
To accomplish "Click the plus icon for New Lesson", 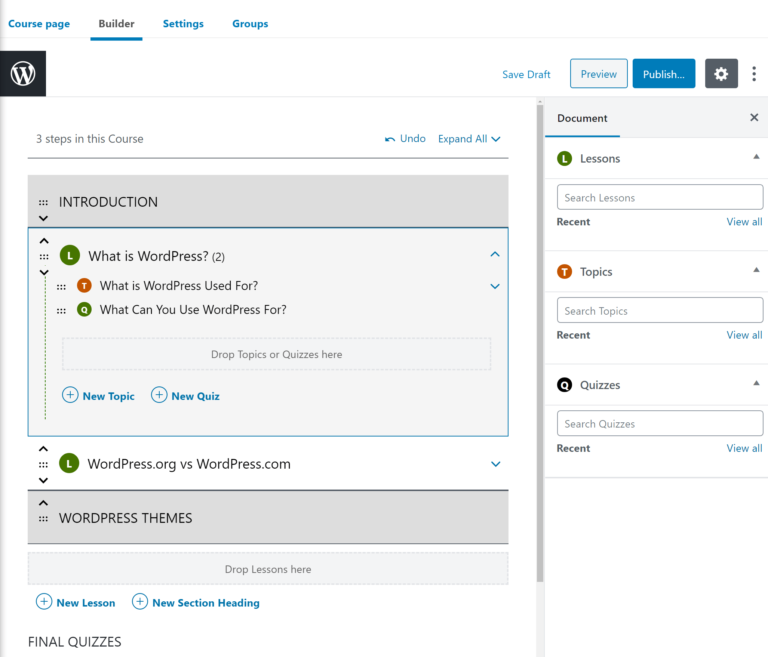I will point(44,602).
